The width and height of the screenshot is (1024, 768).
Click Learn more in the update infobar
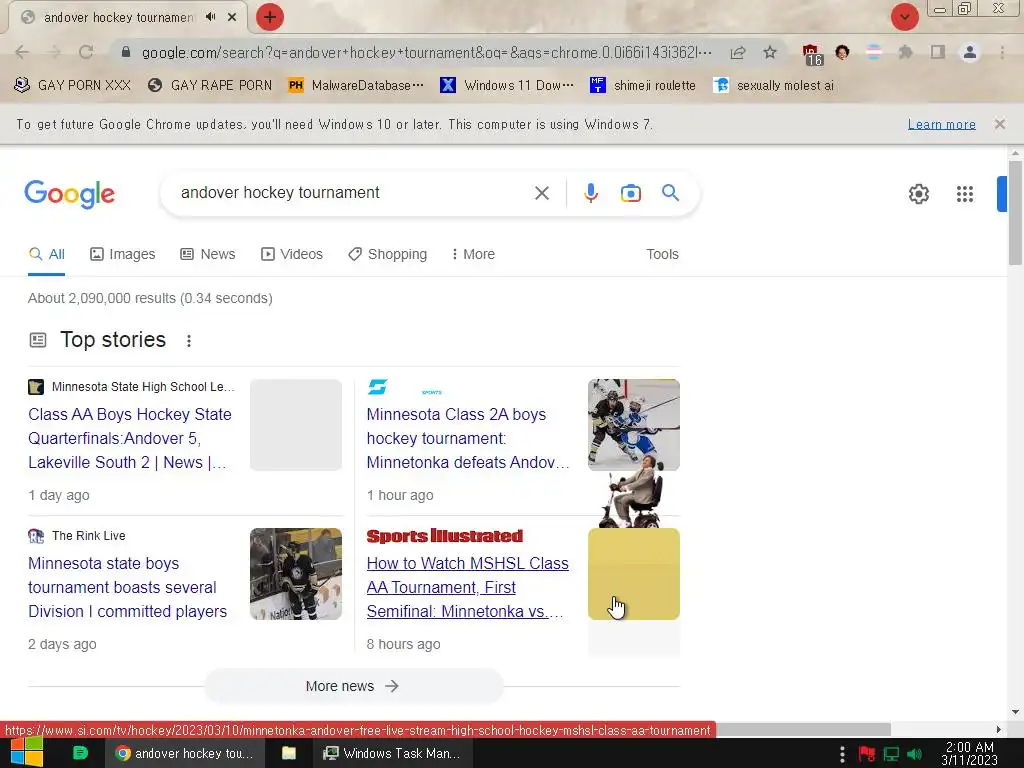(942, 124)
